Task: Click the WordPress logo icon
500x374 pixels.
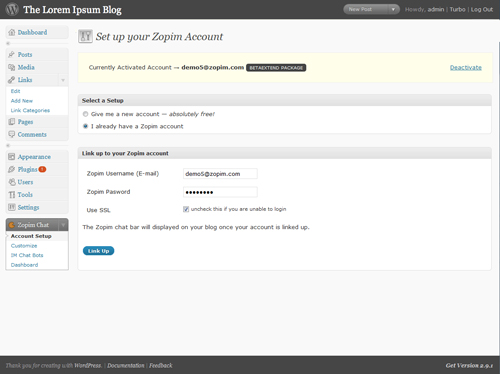Action: (x=12, y=9)
